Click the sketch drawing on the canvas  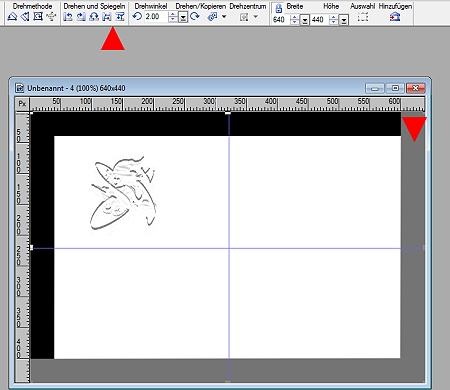(123, 194)
